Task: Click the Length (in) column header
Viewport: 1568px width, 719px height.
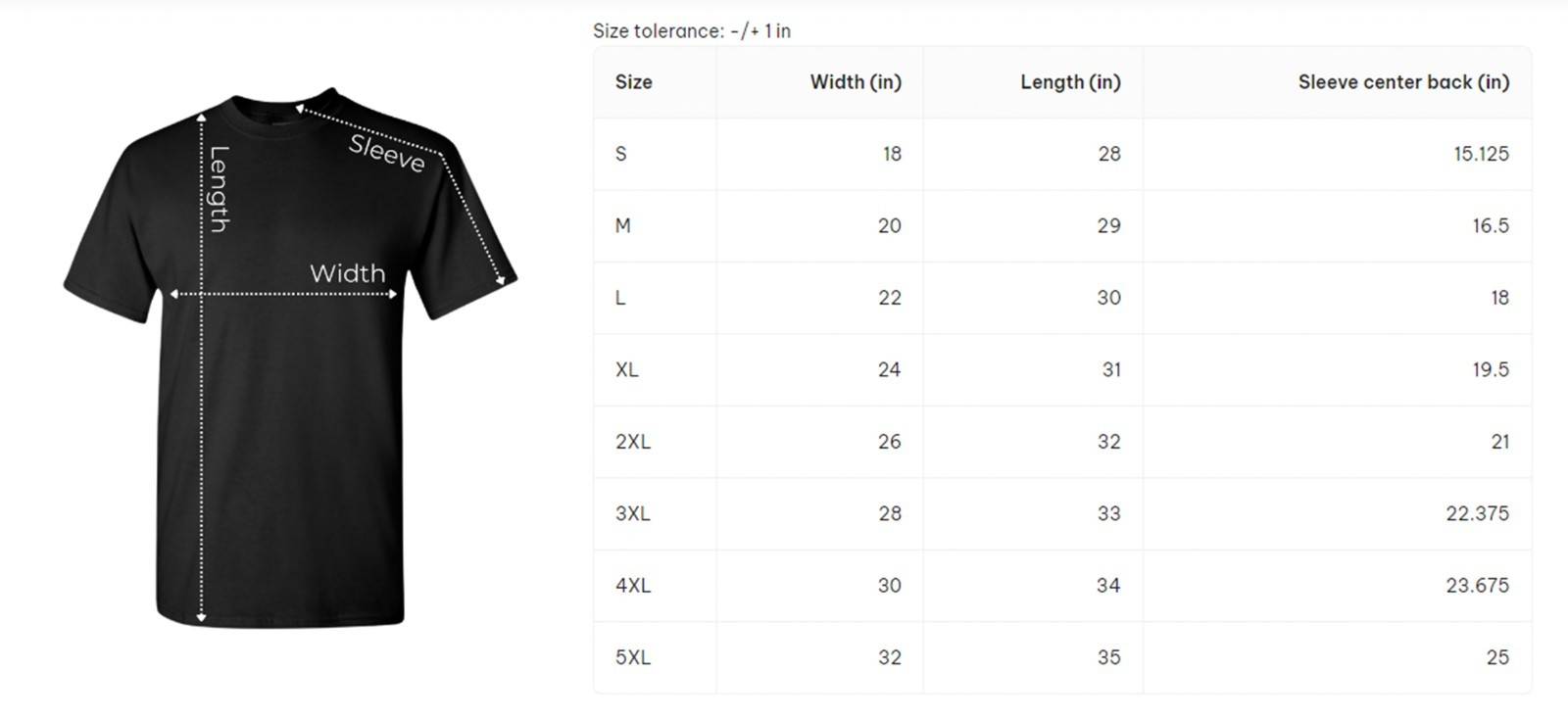Action: point(1070,82)
